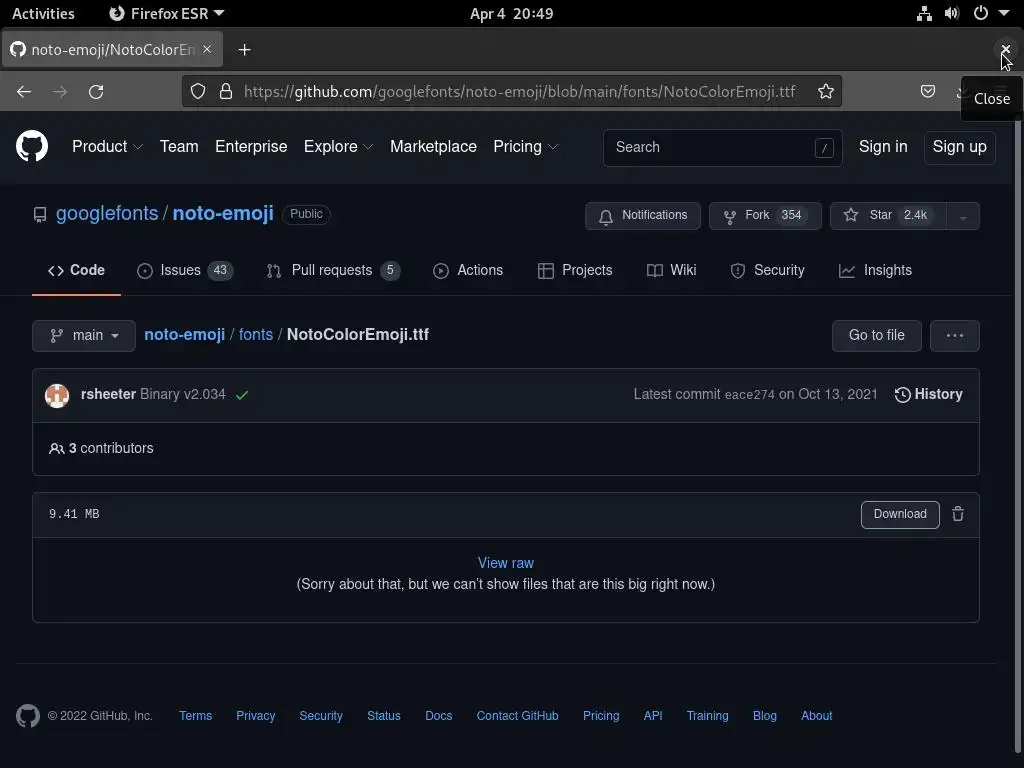Switch to the Code tab
1024x768 pixels.
[76, 270]
